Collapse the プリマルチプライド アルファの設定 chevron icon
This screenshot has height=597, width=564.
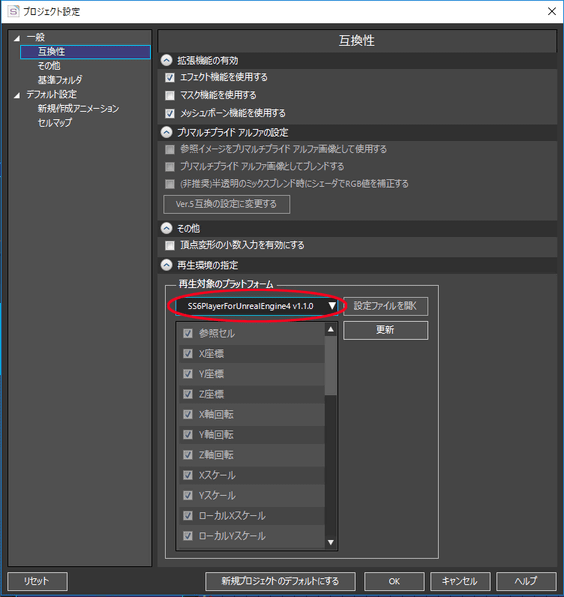(166, 132)
